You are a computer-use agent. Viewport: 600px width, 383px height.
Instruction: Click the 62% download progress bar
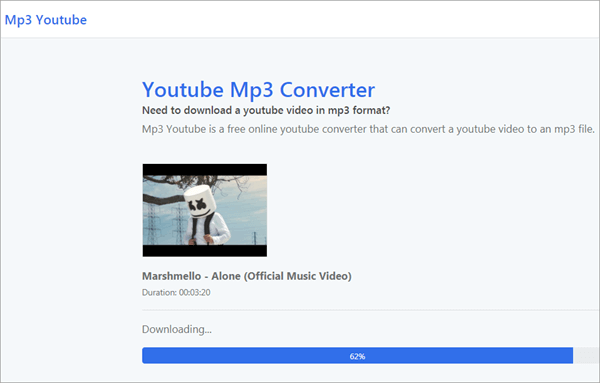[x=370, y=356]
